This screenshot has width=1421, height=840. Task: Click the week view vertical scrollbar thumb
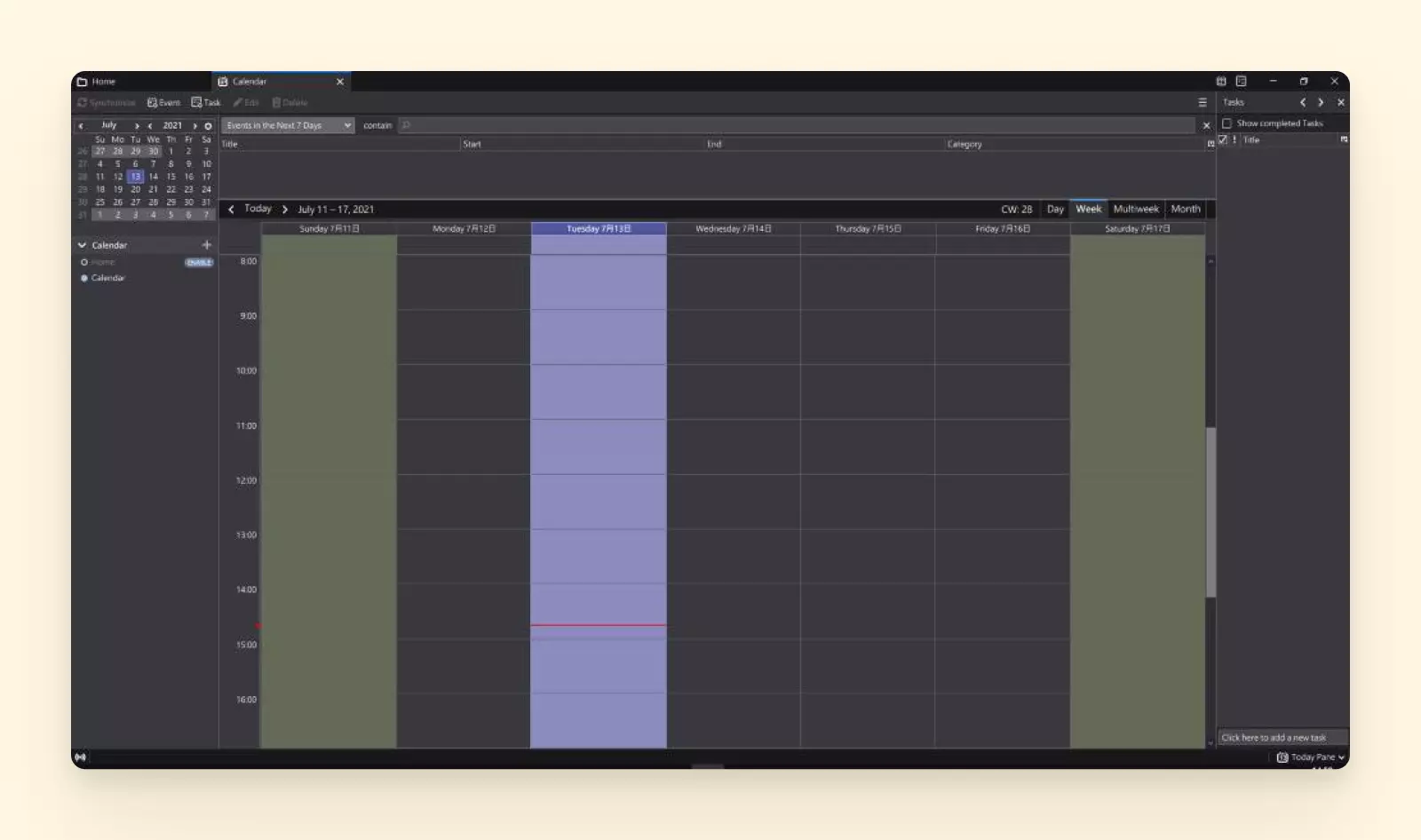1211,512
